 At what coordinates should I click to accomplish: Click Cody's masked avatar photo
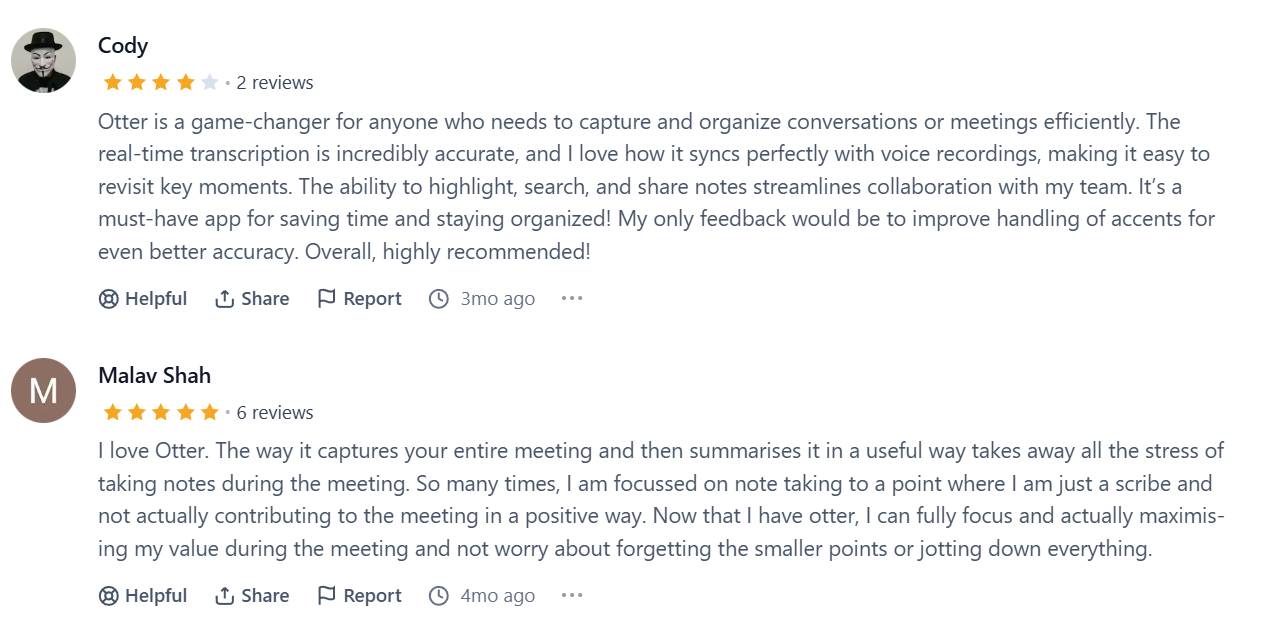pyautogui.click(x=43, y=61)
